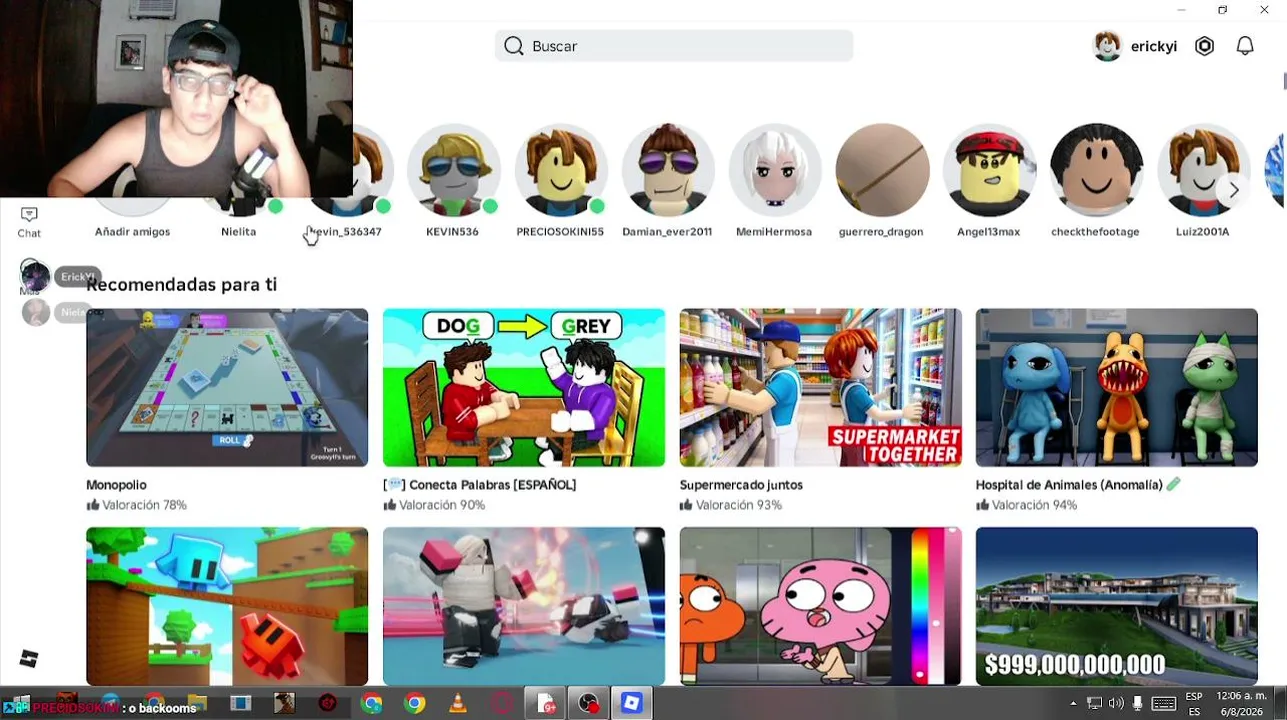1287x720 pixels.
Task: Open the boxing ring game thumbnail
Action: click(x=524, y=606)
